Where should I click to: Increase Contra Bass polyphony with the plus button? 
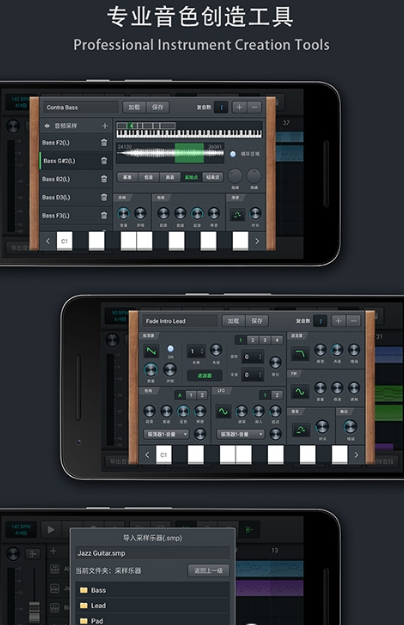coord(239,107)
